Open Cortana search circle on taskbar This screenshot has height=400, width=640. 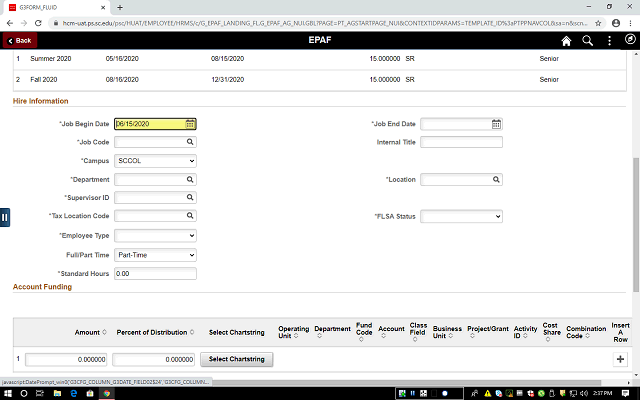(x=24, y=393)
